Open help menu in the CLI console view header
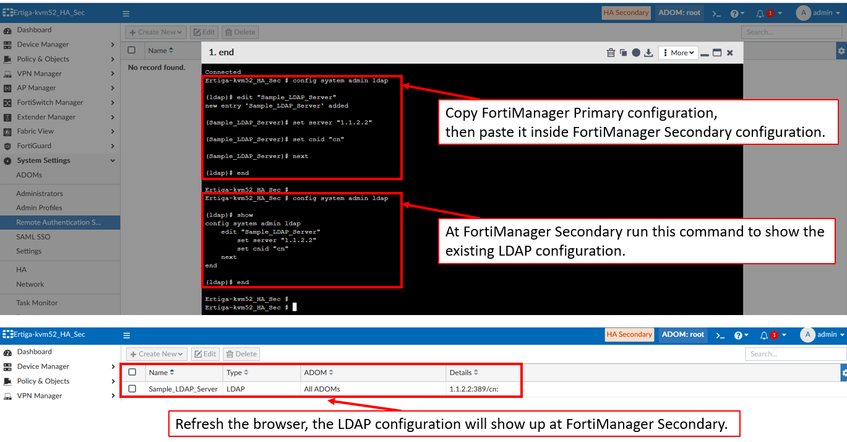Screen dimensions: 847x442 click(x=737, y=14)
